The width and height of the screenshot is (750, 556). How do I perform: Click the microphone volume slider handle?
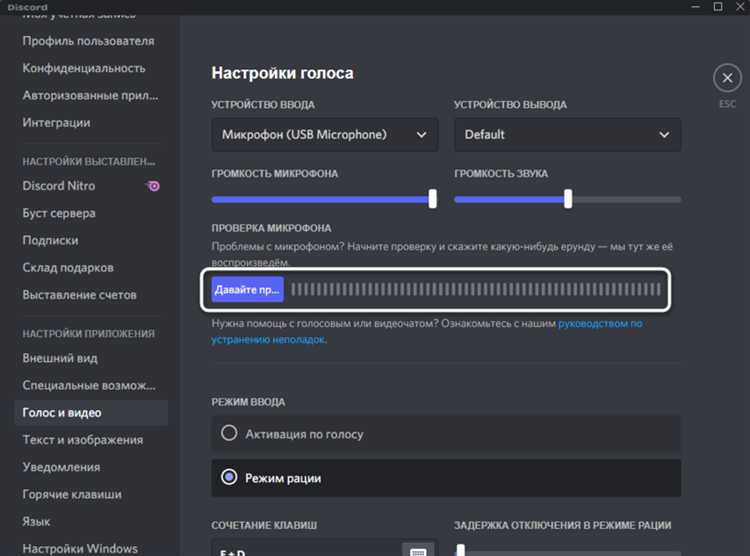pyautogui.click(x=432, y=199)
